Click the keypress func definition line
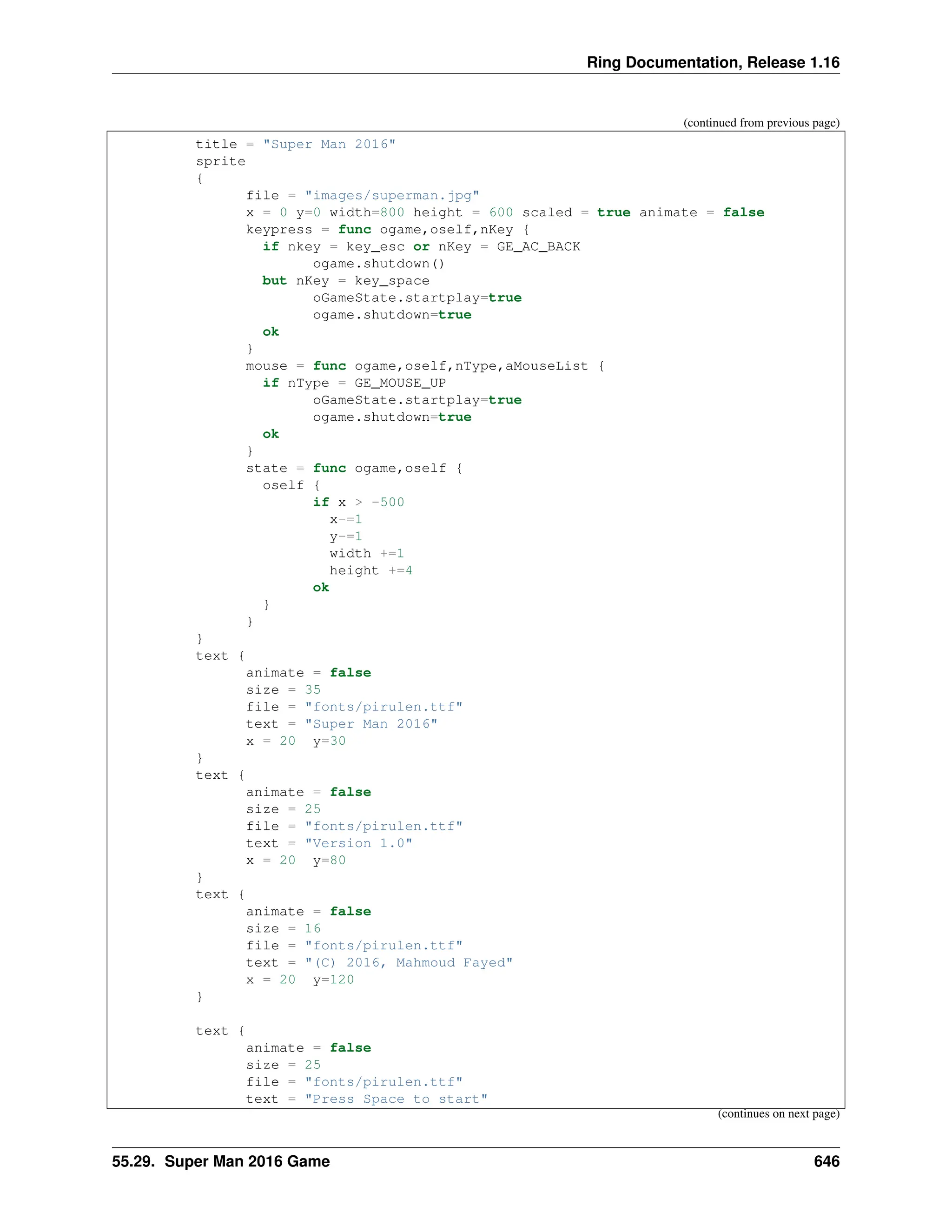This screenshot has height=1232, width=952. (x=387, y=230)
